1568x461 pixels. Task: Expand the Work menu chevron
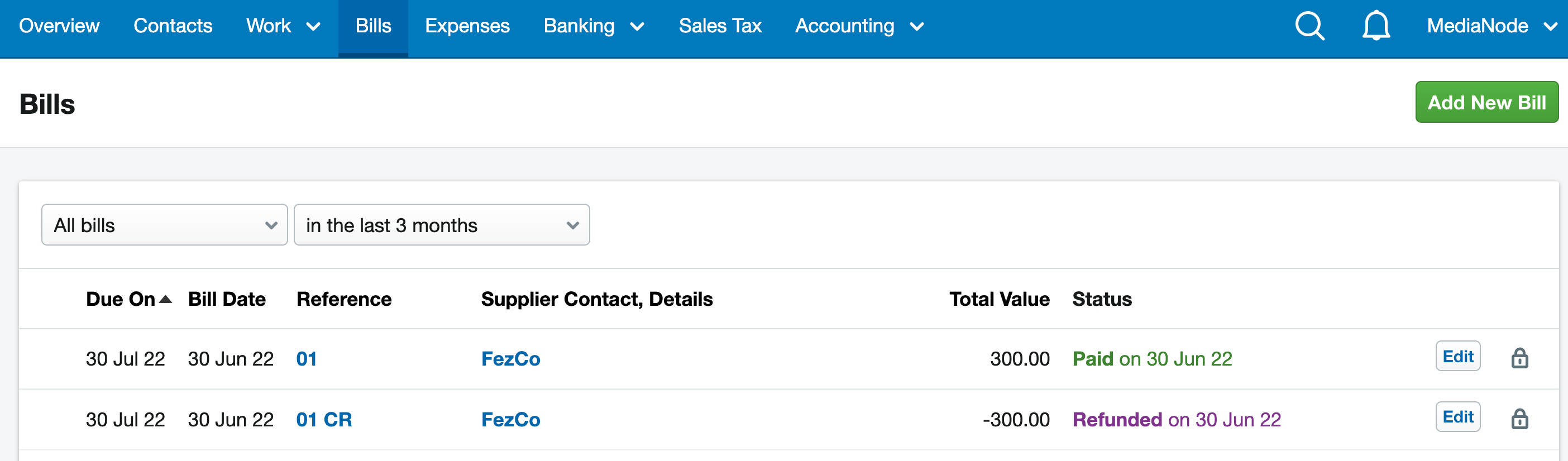point(313,27)
